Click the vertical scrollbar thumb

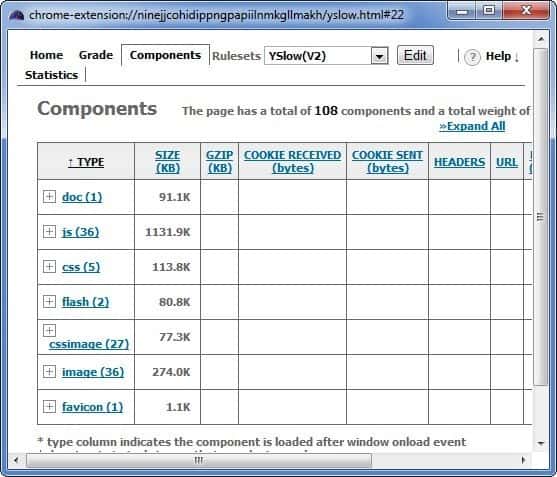541,217
